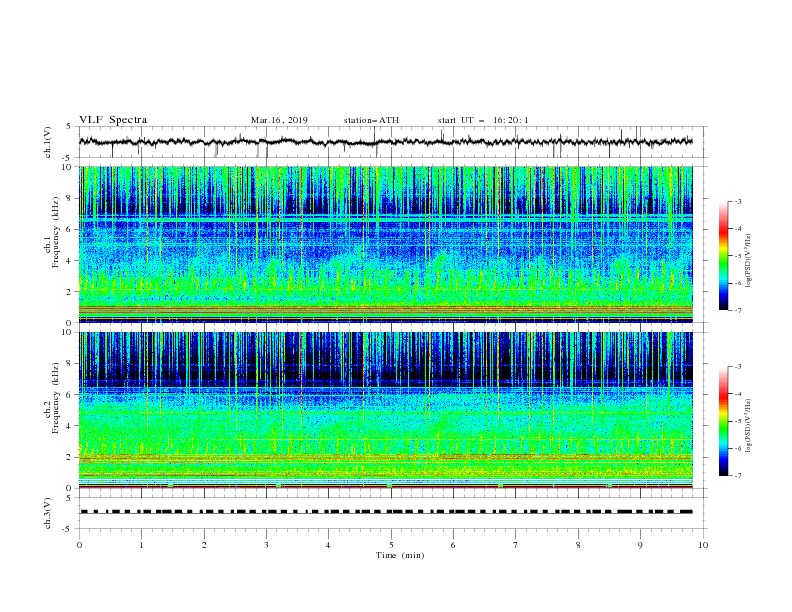Select the log(PSD) label beside ch.1 colorbar
The height and width of the screenshot is (612, 792).
749,261
